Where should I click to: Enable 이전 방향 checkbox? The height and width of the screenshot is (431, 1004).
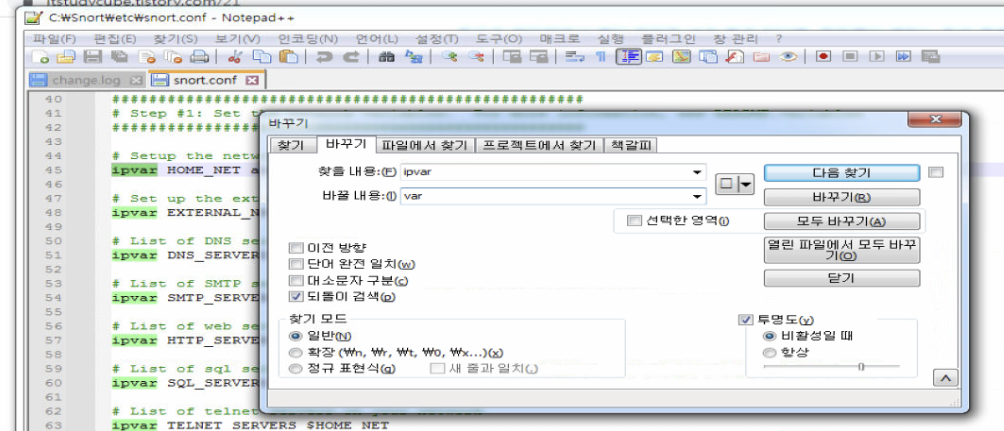coord(296,247)
